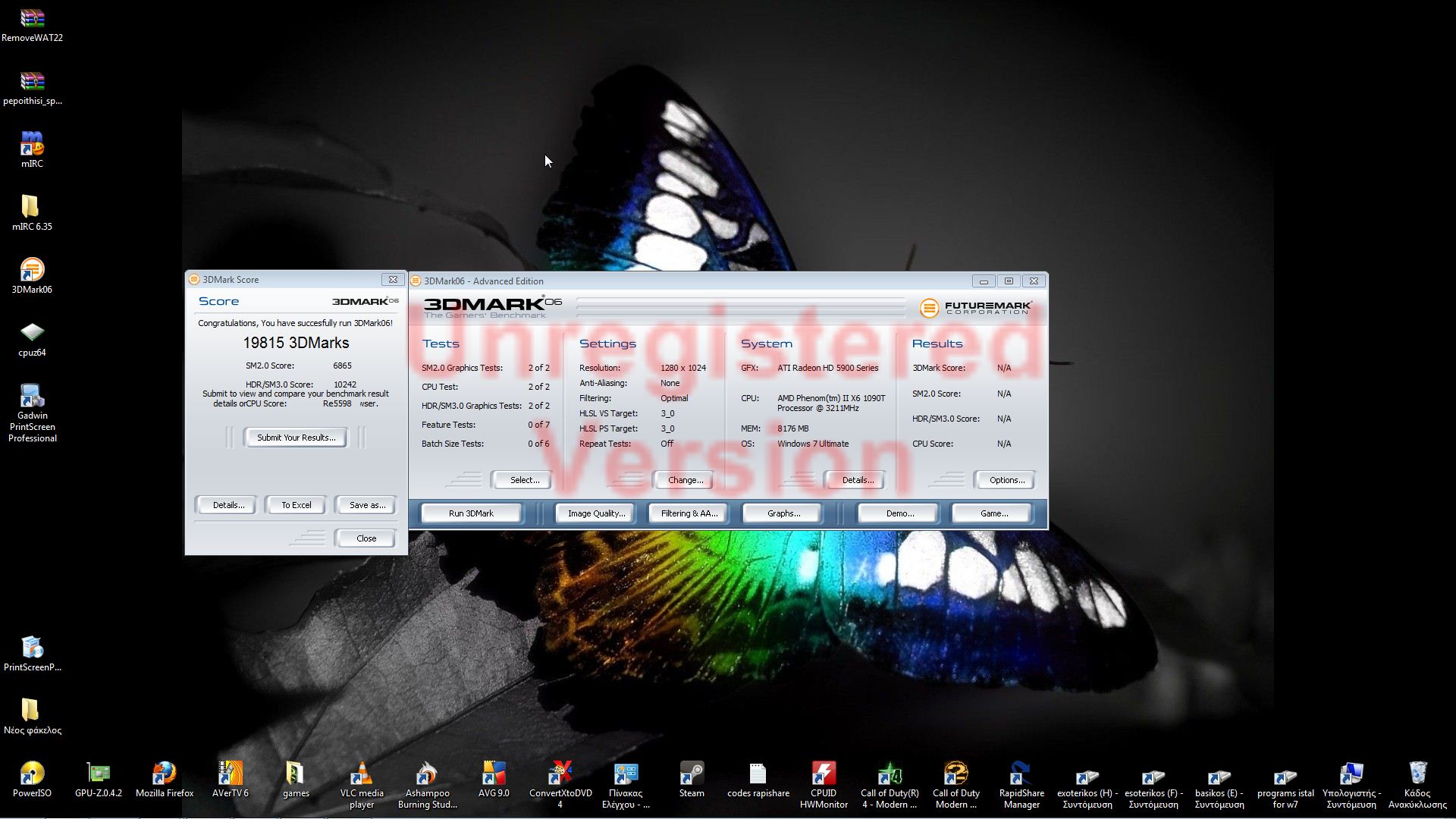Minimize the 3DMark06 Advanced Edition window
Screen dimensions: 1456x819
984,281
